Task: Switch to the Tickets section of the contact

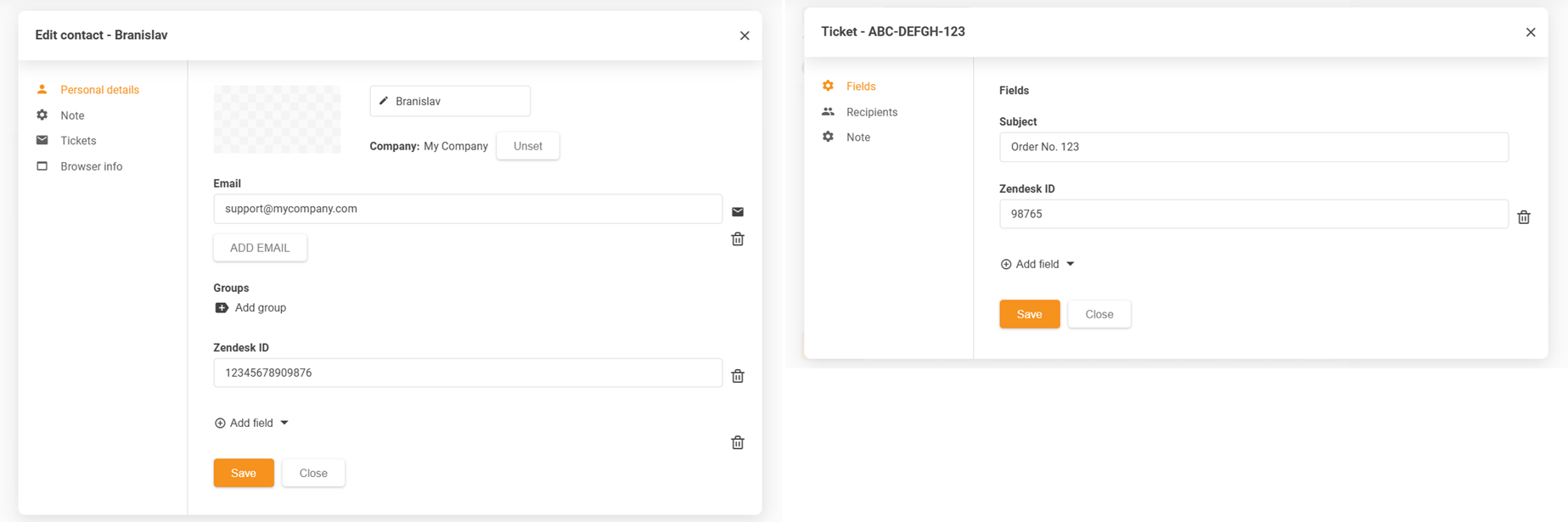Action: pos(78,141)
